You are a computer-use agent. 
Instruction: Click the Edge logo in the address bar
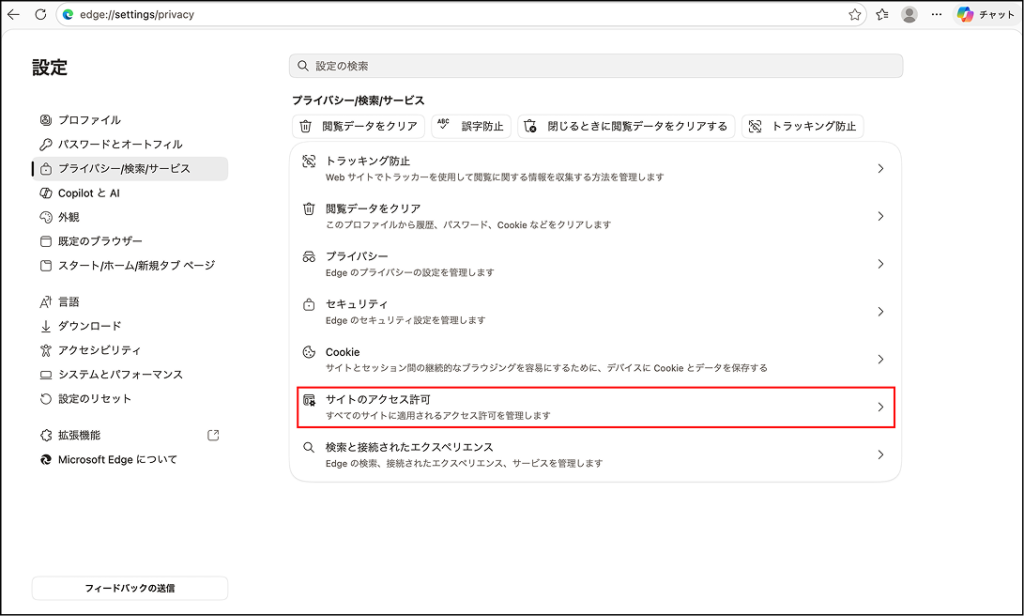pos(68,14)
